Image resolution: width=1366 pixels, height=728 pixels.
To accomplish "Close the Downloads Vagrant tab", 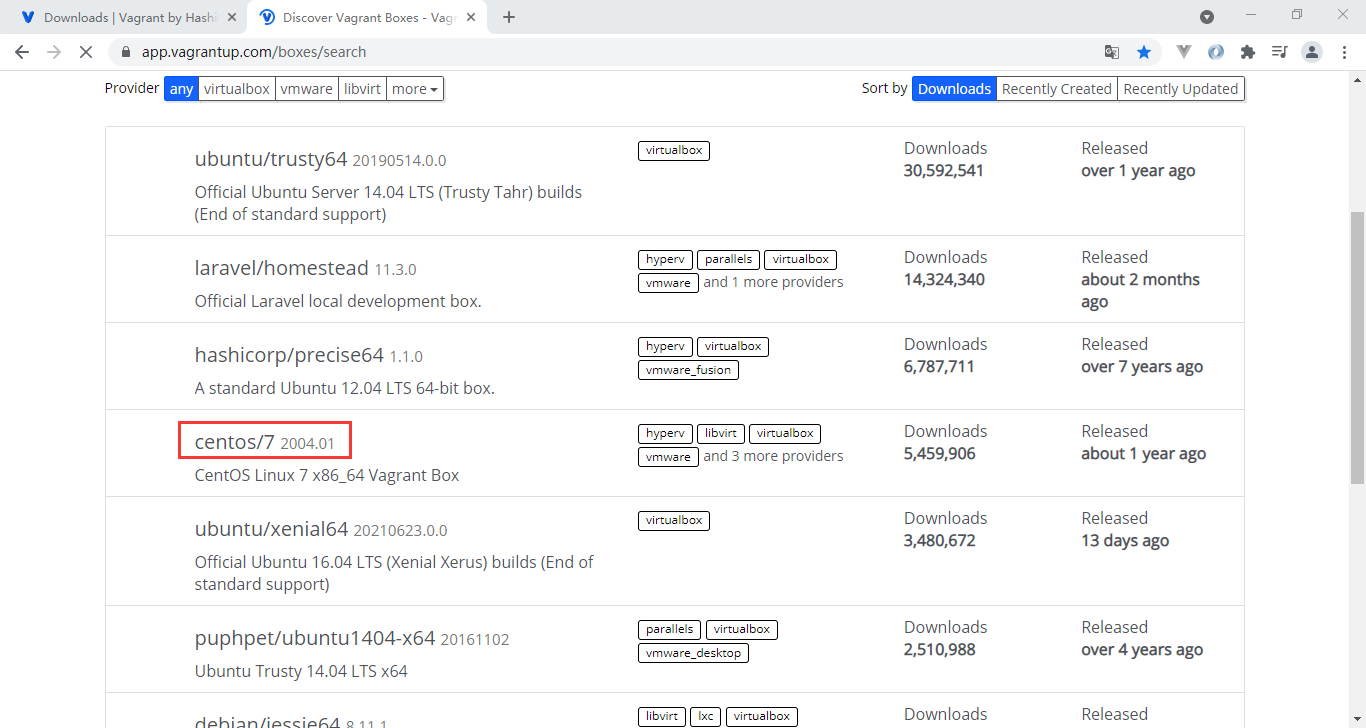I will (232, 17).
